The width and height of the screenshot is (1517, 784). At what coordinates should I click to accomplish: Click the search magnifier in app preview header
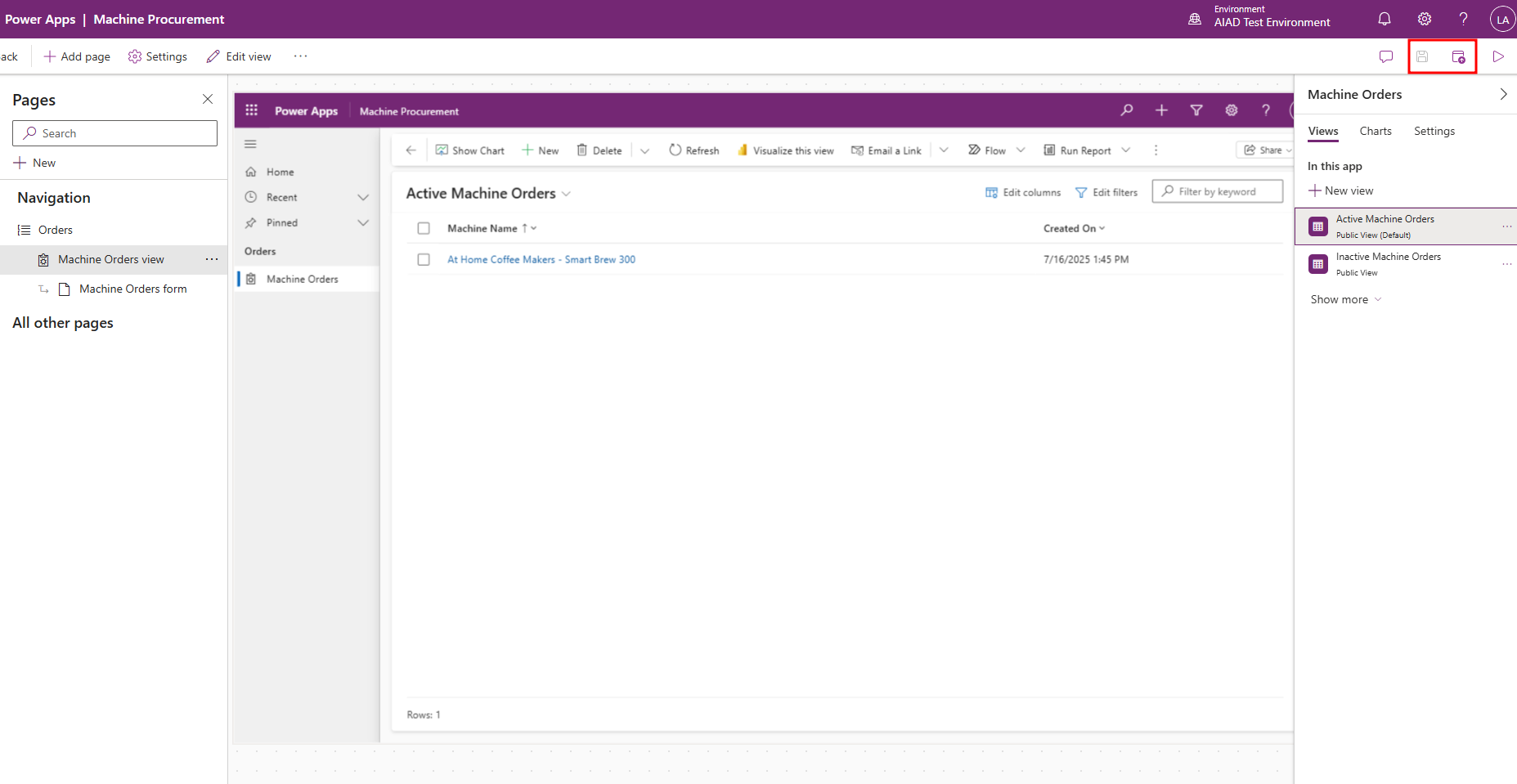1127,110
